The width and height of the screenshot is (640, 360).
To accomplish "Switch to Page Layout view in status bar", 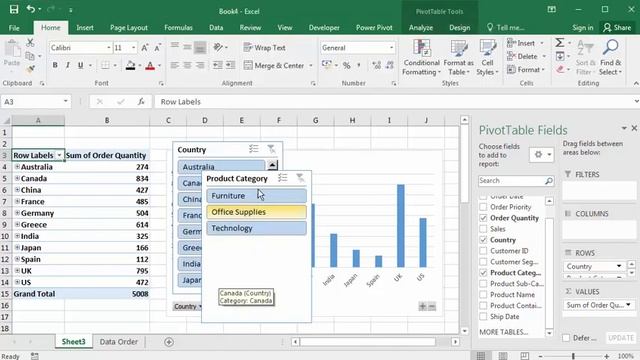I will (503, 356).
